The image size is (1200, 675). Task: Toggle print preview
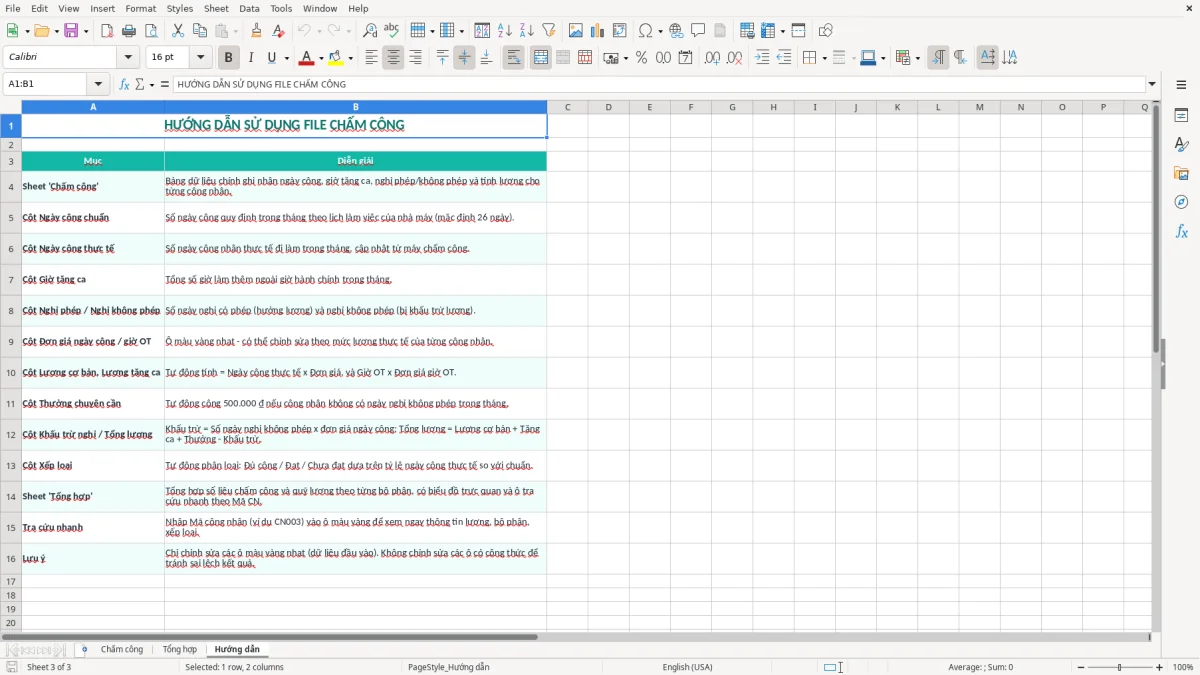(151, 31)
